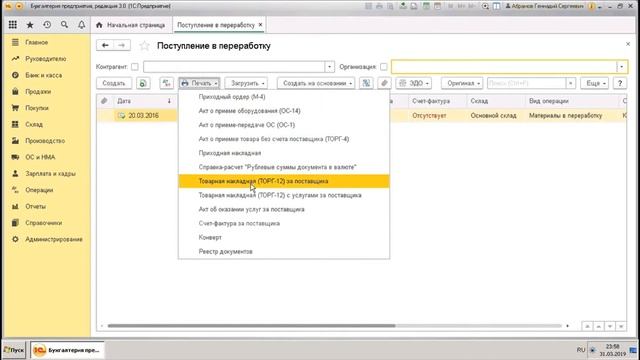The width and height of the screenshot is (640, 360).
Task: Click the Создать button
Action: click(x=114, y=83)
